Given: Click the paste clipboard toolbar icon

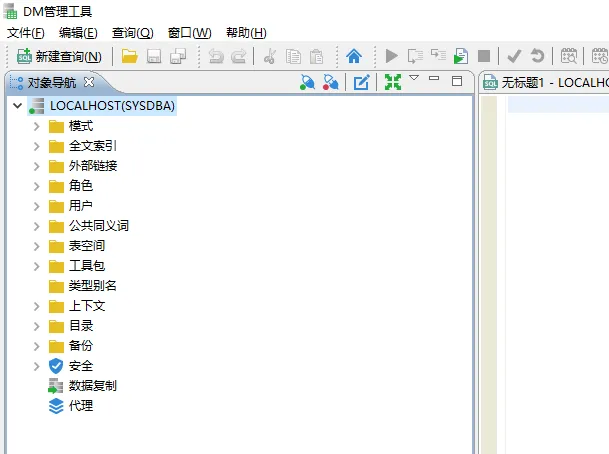Looking at the screenshot, I should 316,57.
